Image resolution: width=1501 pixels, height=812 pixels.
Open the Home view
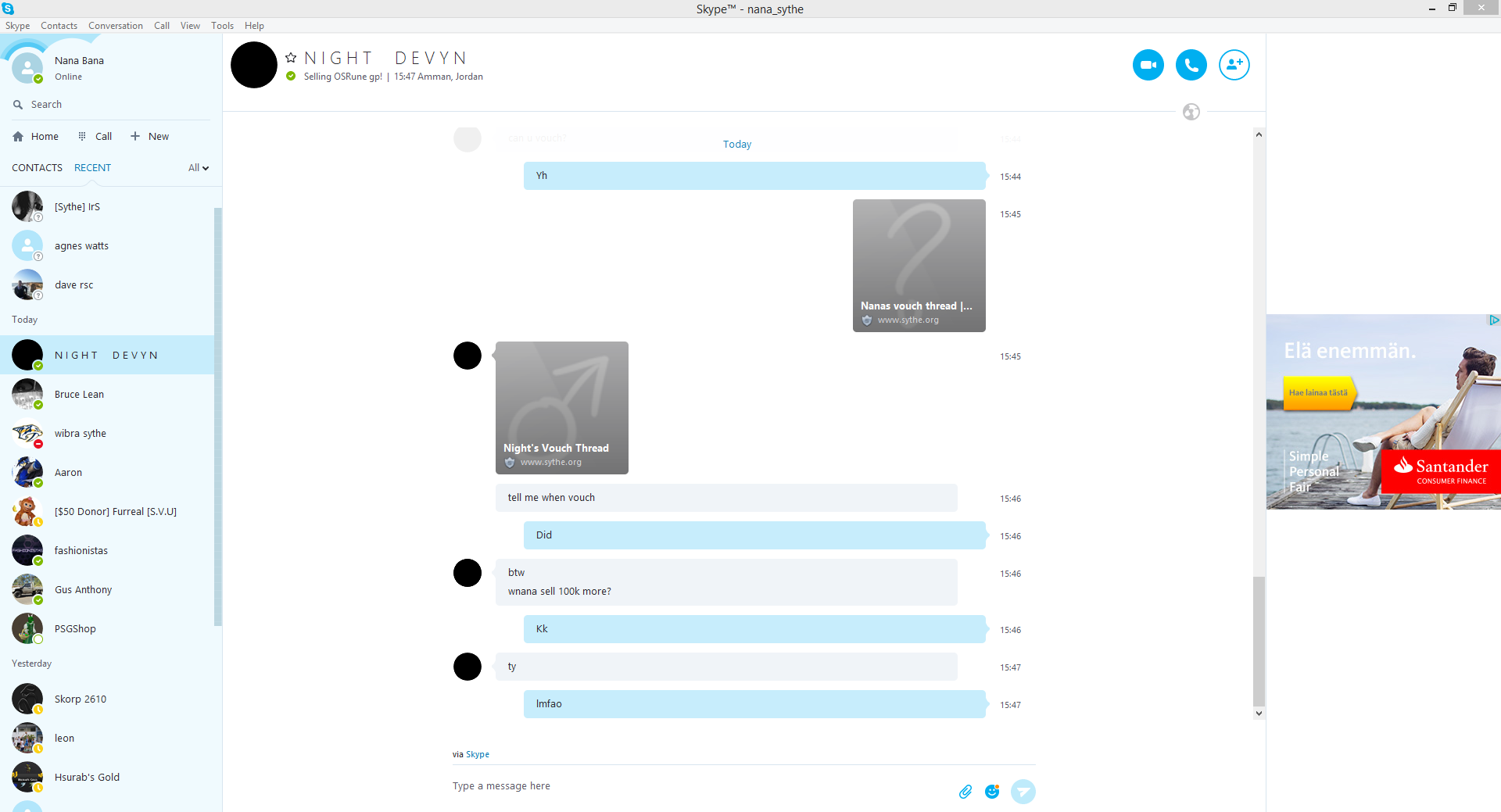[36, 136]
